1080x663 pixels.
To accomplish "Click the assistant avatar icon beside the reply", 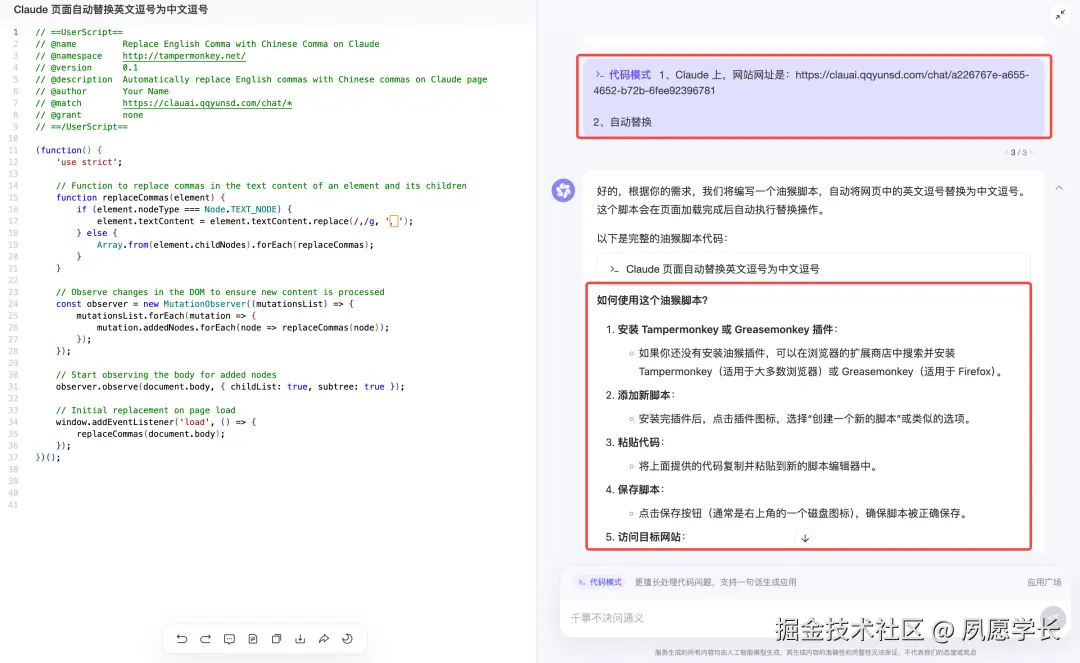I will point(563,190).
